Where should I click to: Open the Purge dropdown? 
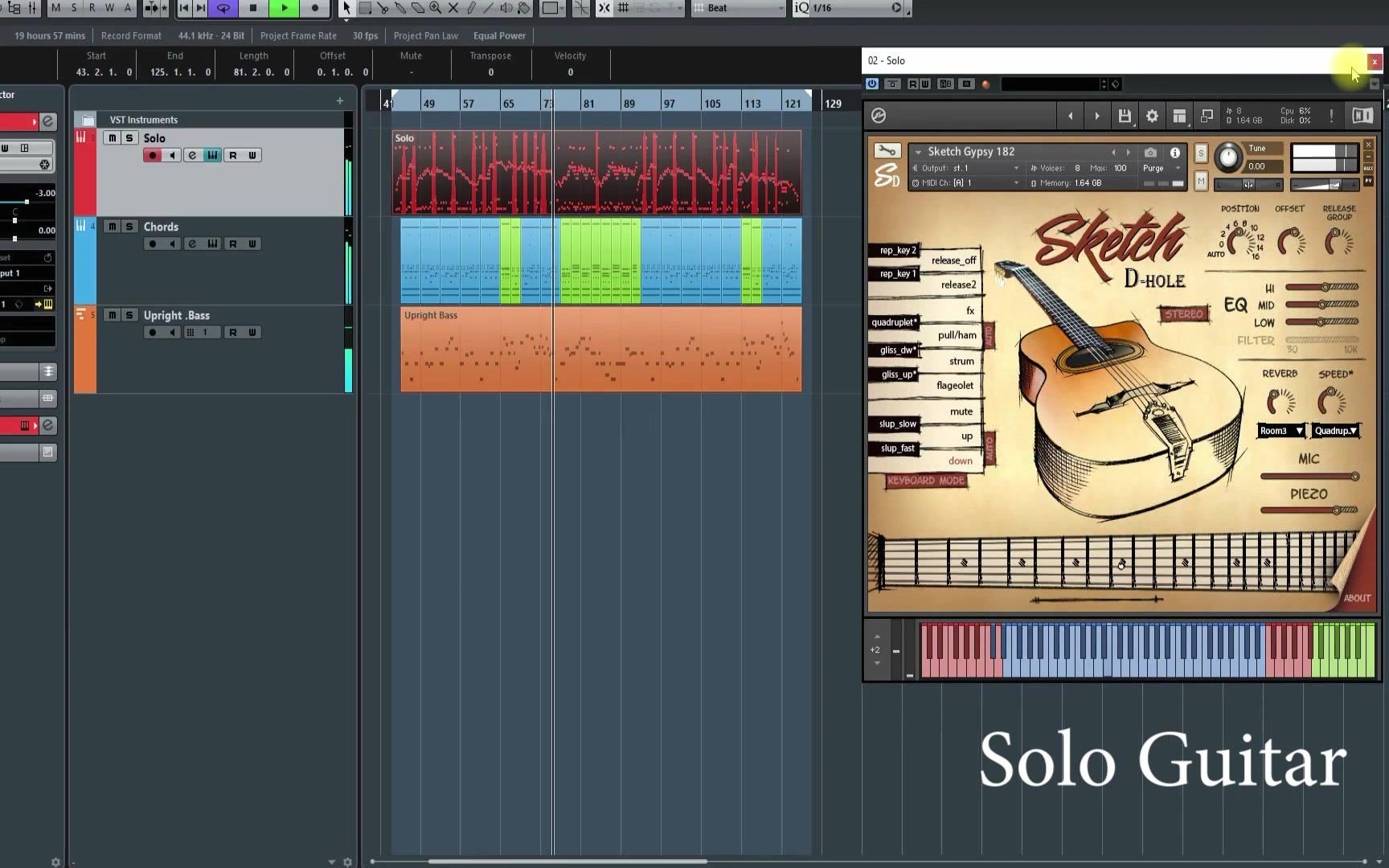1162,168
